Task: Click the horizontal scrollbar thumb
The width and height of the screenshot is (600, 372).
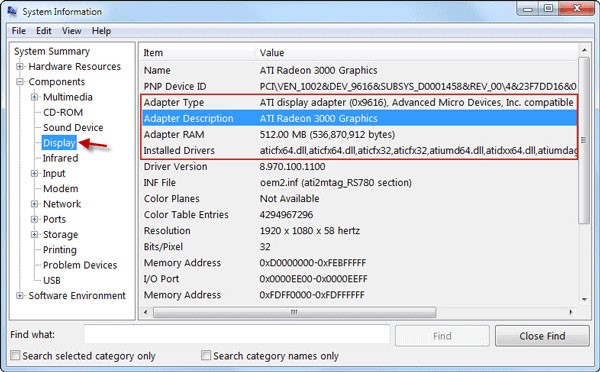Action: coord(294,312)
